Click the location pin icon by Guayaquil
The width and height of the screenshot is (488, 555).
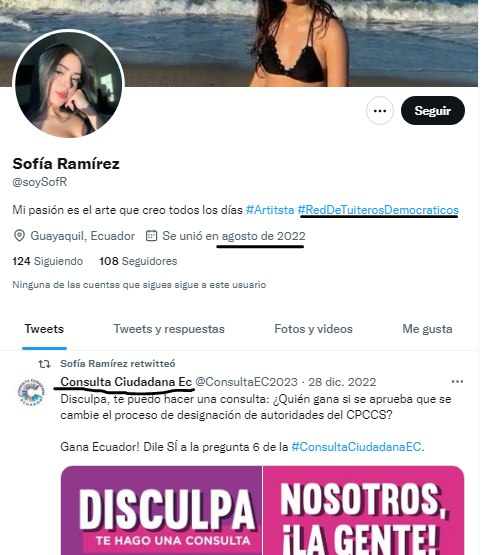click(19, 236)
